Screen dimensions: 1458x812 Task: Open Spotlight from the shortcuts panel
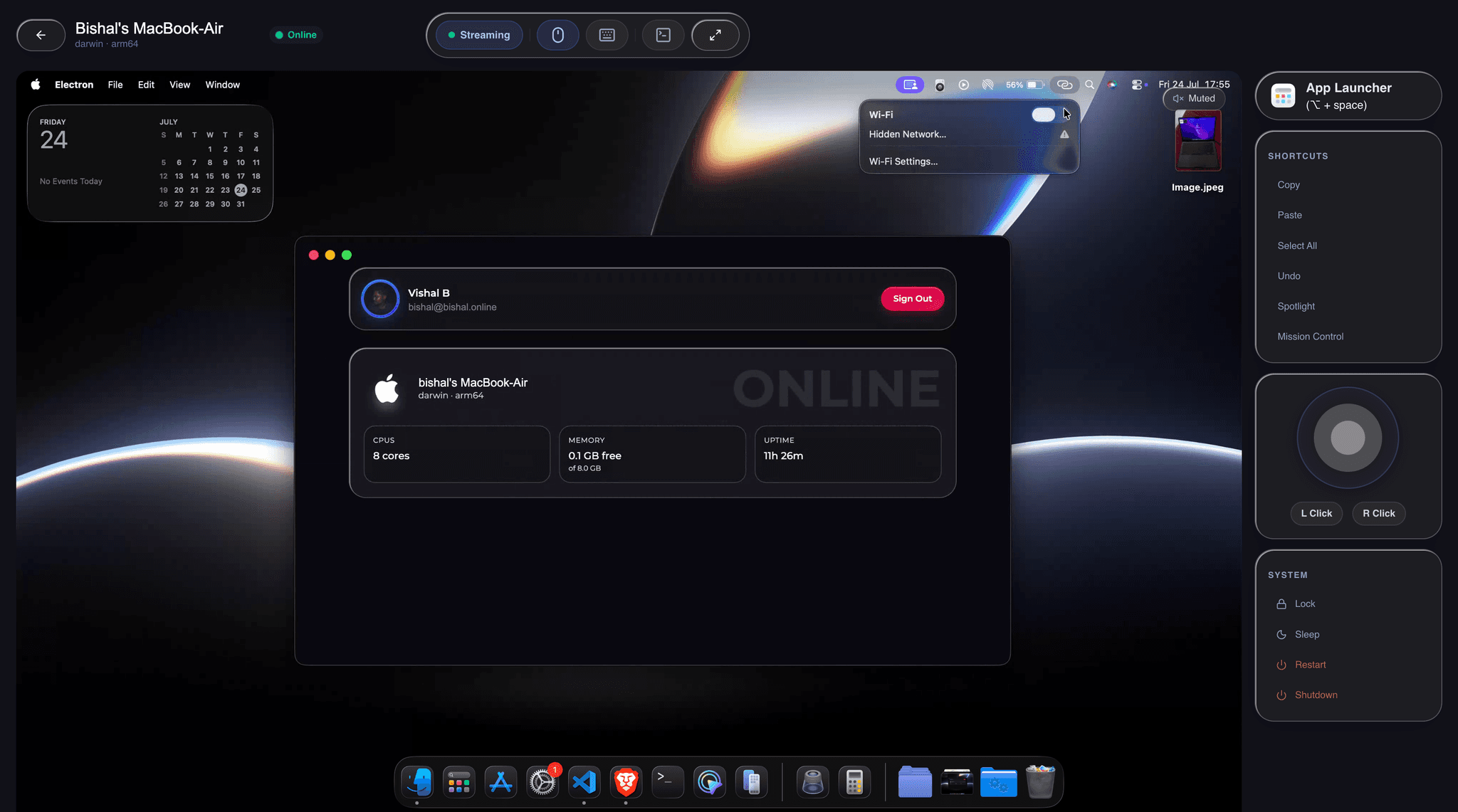click(x=1296, y=306)
